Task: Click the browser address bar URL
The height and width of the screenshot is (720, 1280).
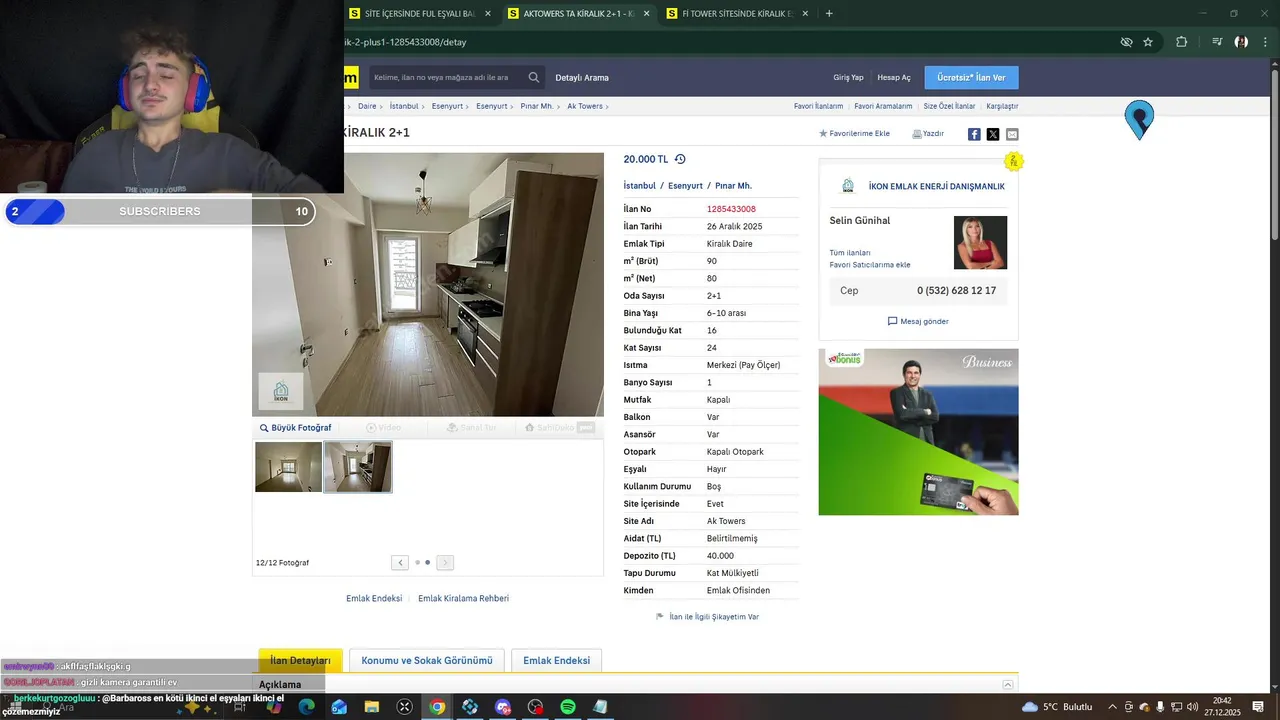Action: click(x=406, y=42)
